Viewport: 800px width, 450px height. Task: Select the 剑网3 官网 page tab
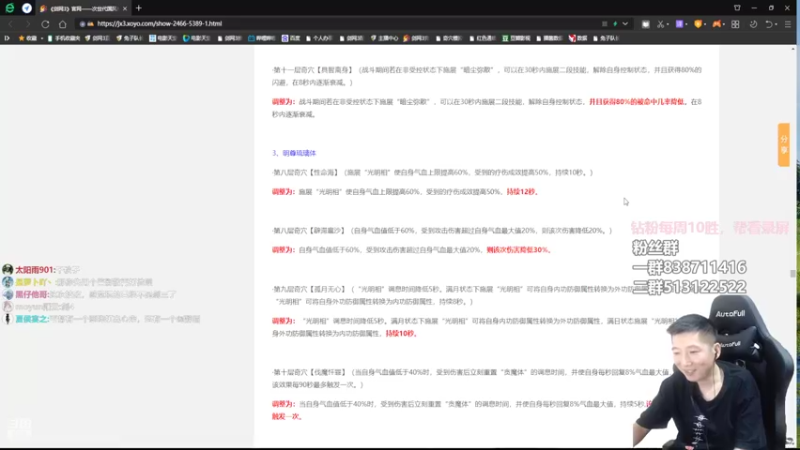82,9
